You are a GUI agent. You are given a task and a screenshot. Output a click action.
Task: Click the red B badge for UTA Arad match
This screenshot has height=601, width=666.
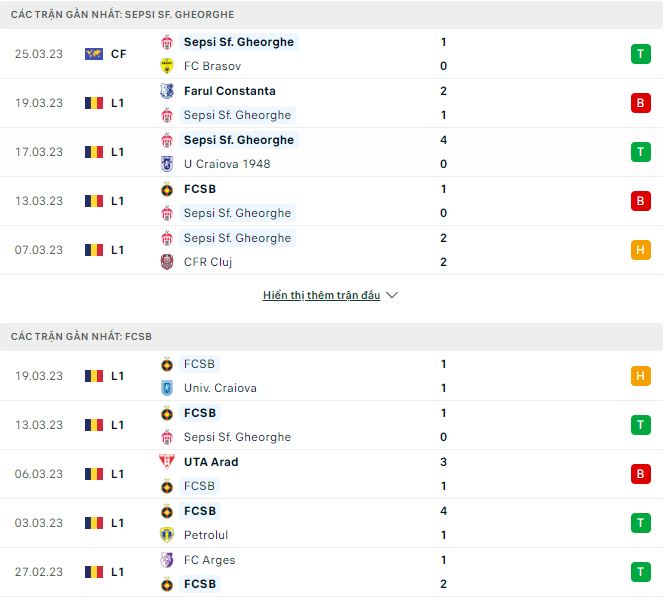coord(640,474)
